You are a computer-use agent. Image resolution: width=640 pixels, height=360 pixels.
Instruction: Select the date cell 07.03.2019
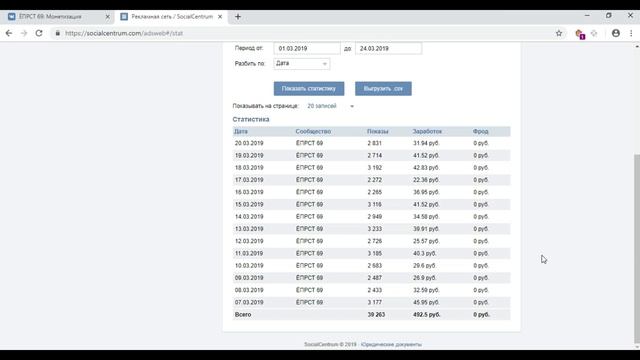(x=249, y=302)
